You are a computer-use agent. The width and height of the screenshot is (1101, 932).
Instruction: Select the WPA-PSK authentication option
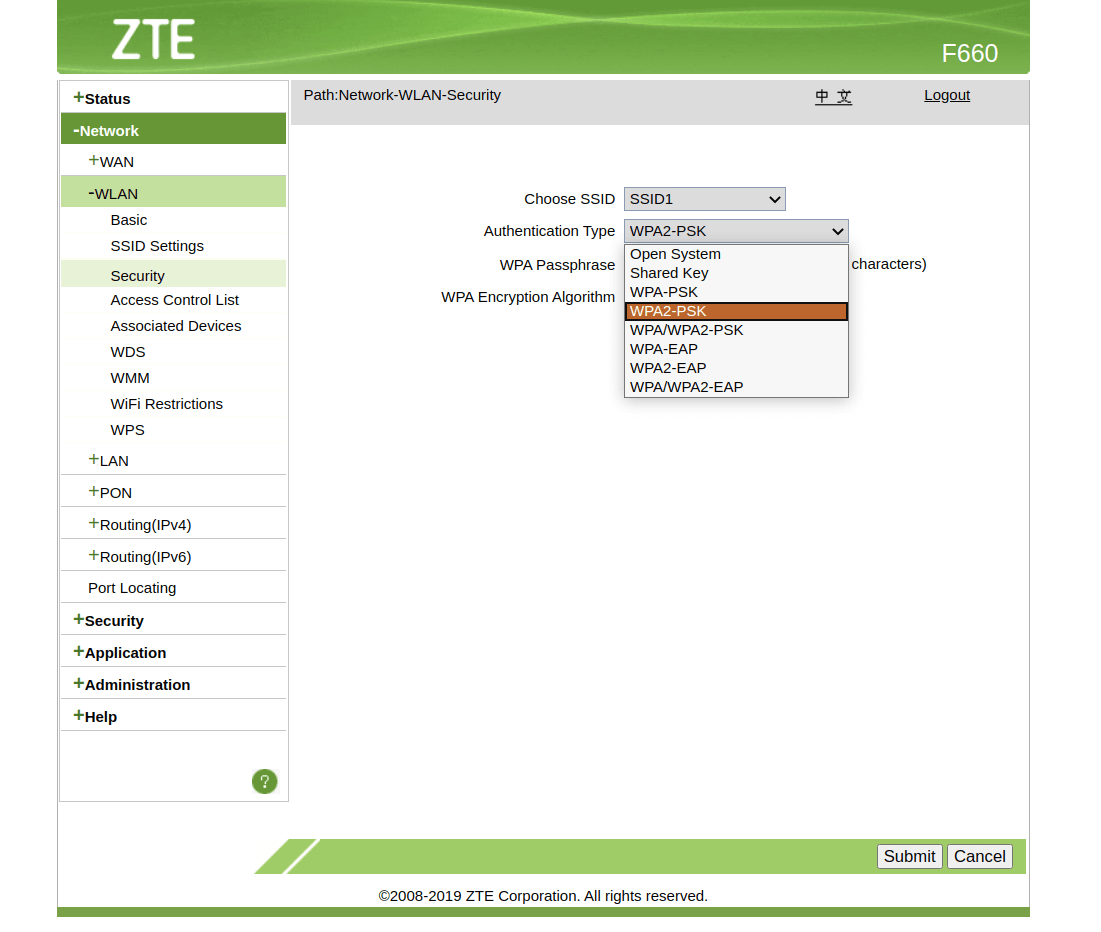coord(736,292)
